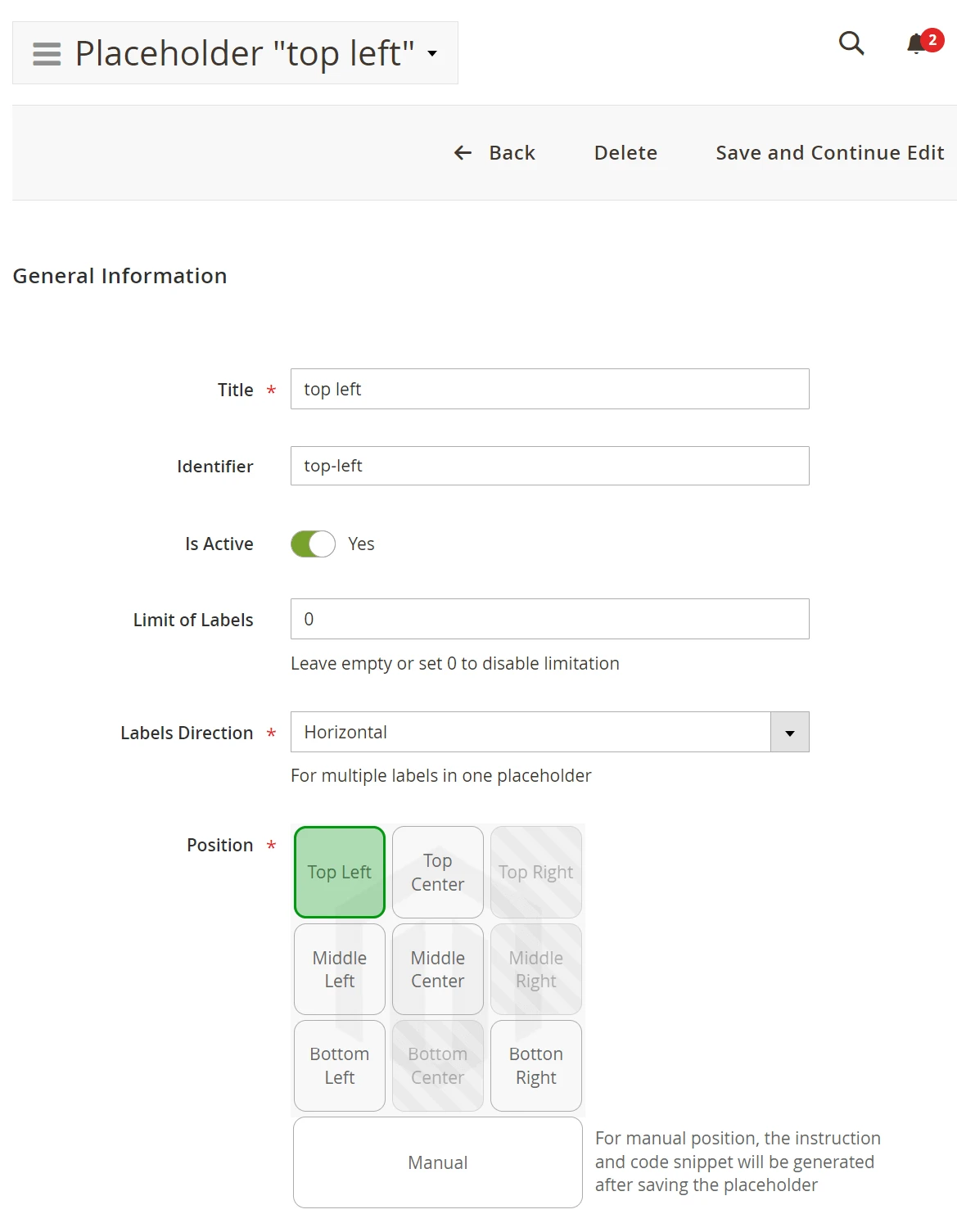The width and height of the screenshot is (957, 1232).
Task: Click into the Title input field
Action: 549,389
